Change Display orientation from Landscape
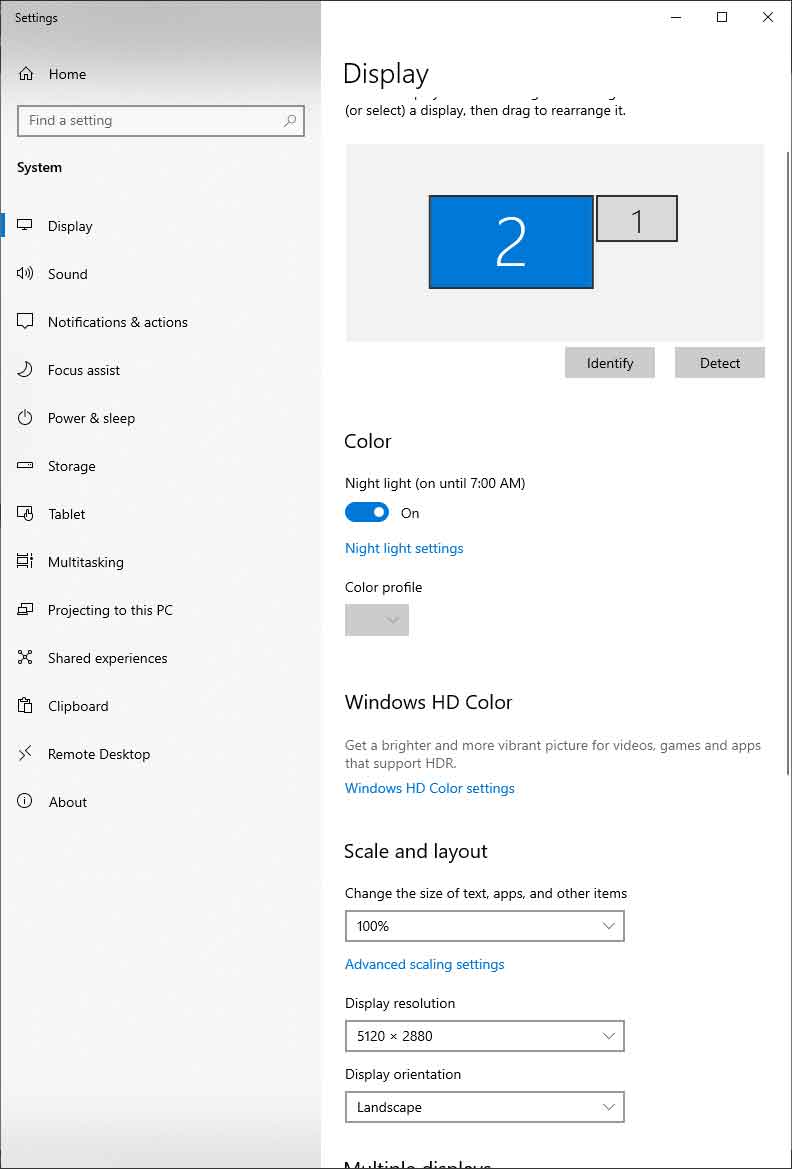Screen dimensions: 792x1169 coord(484,1107)
